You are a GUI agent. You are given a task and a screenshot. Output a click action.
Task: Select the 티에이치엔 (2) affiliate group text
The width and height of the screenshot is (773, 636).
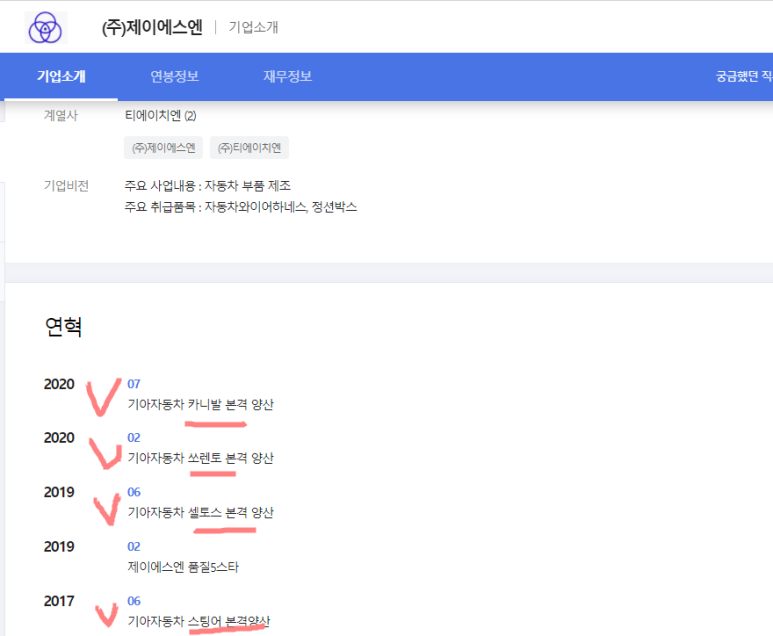[161, 116]
